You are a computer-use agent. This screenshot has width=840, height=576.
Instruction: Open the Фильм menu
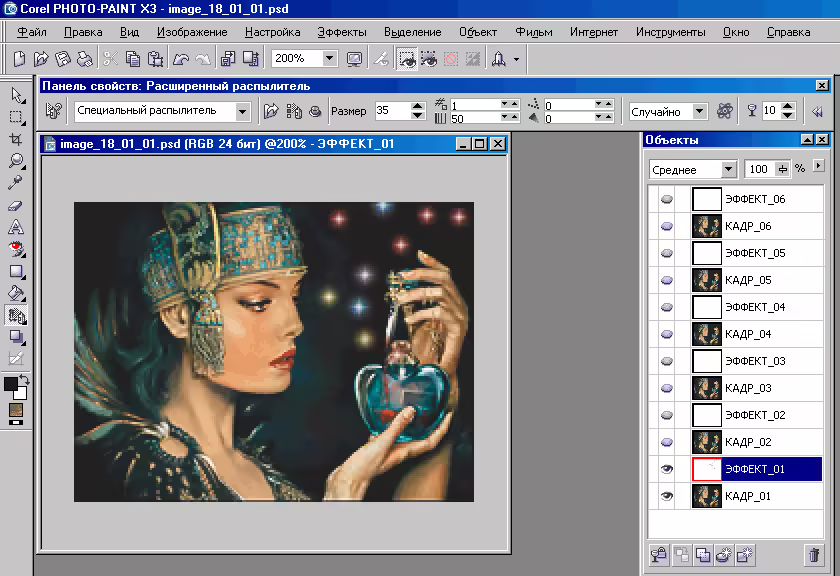pos(534,32)
